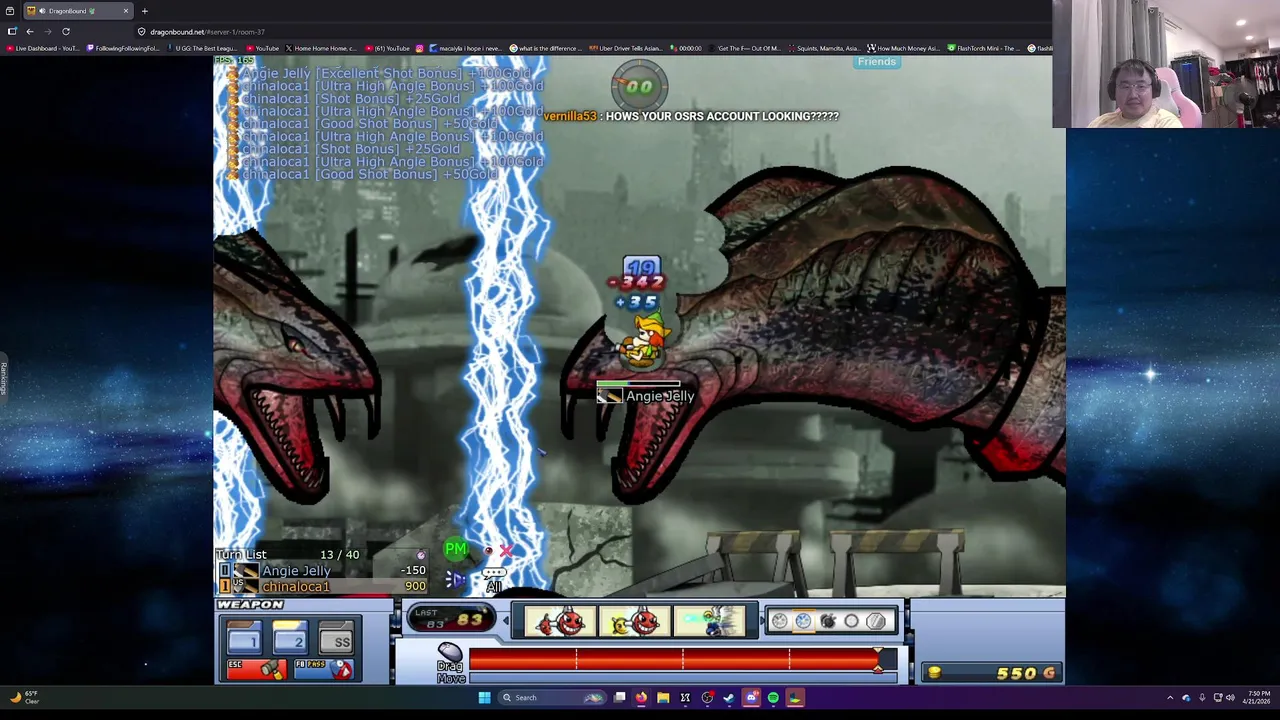The height and width of the screenshot is (720, 1280).
Task: Open the Windows Start menu
Action: pos(485,697)
